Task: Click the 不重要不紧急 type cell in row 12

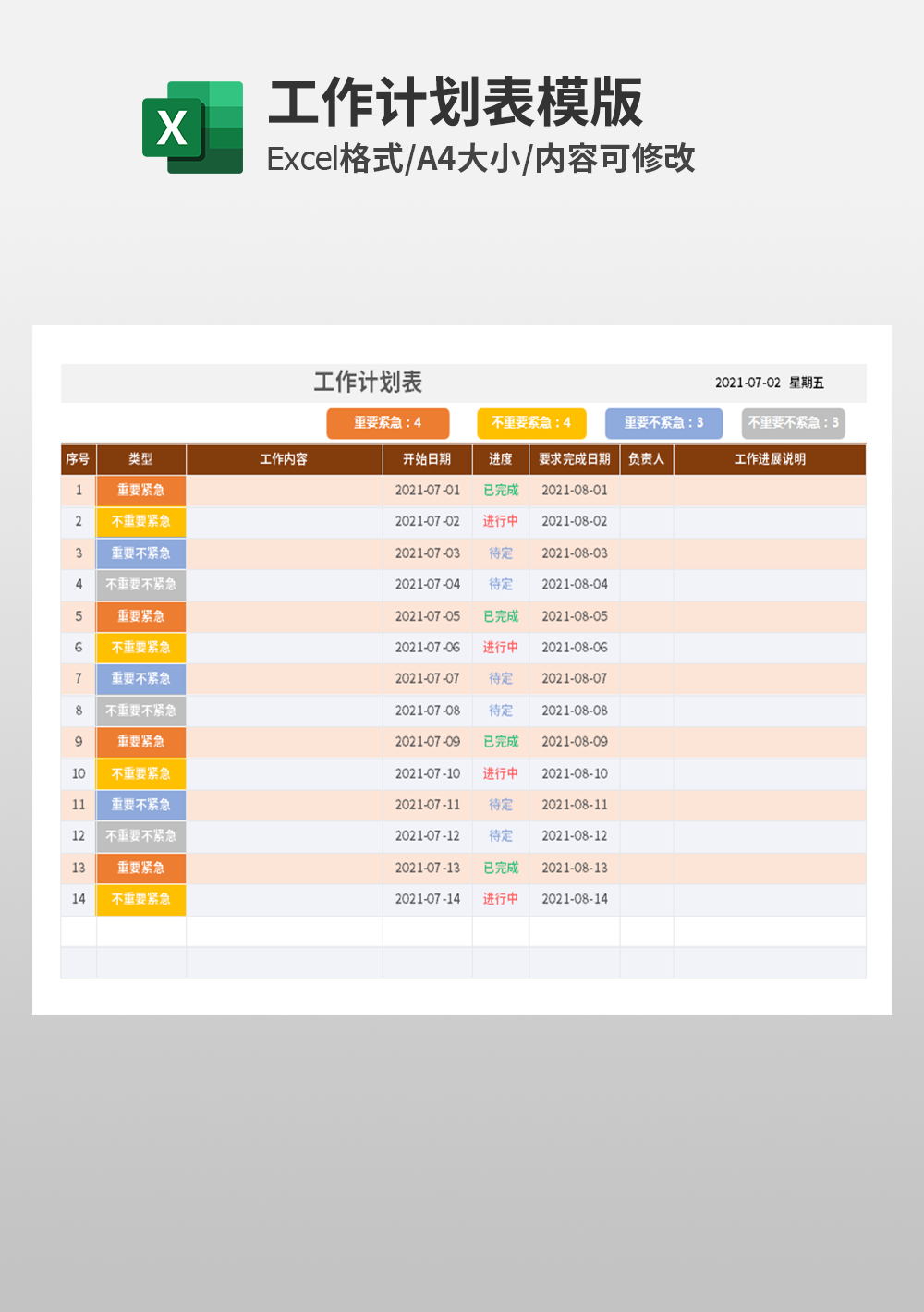Action: tap(141, 836)
